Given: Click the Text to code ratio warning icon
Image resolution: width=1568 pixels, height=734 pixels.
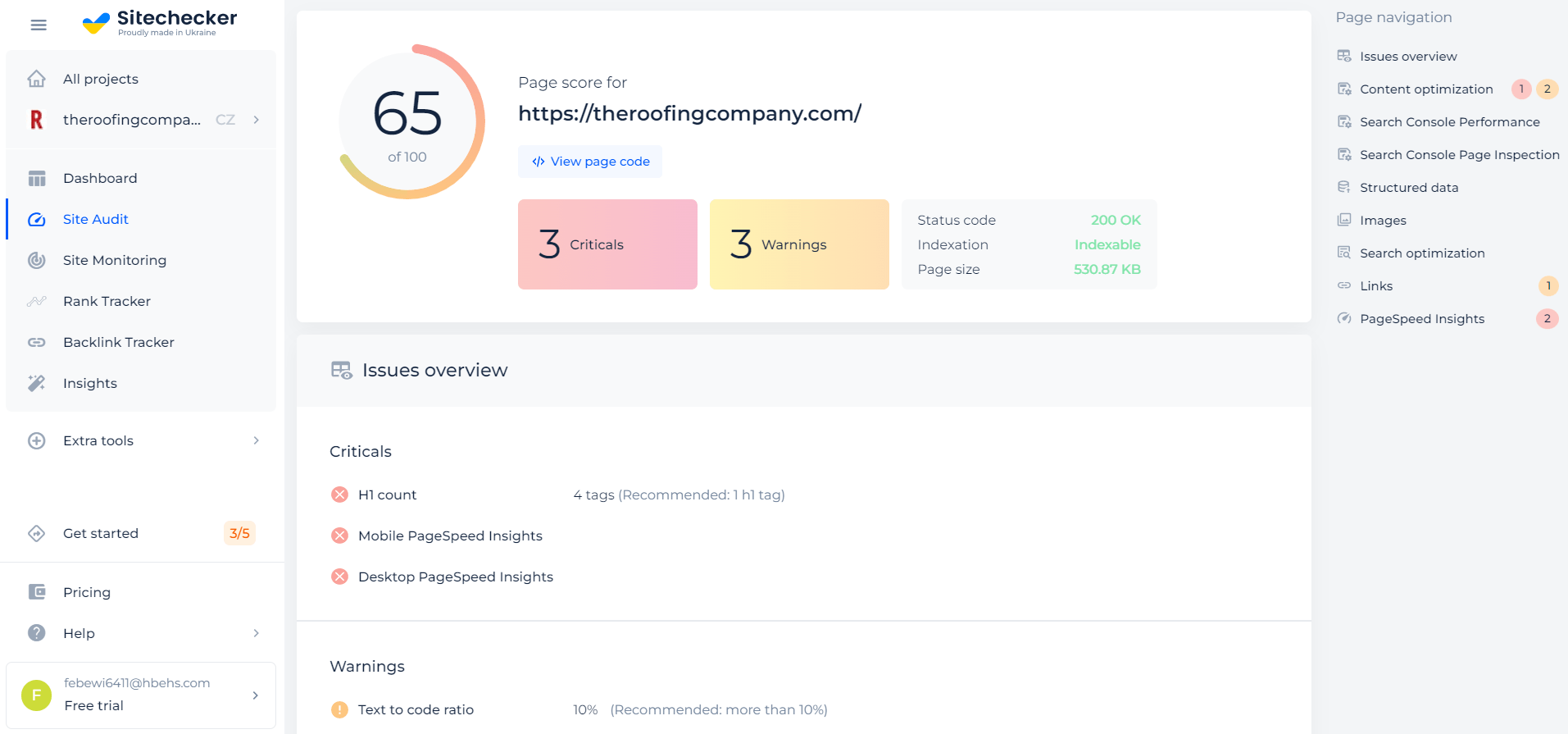Looking at the screenshot, I should click(339, 709).
